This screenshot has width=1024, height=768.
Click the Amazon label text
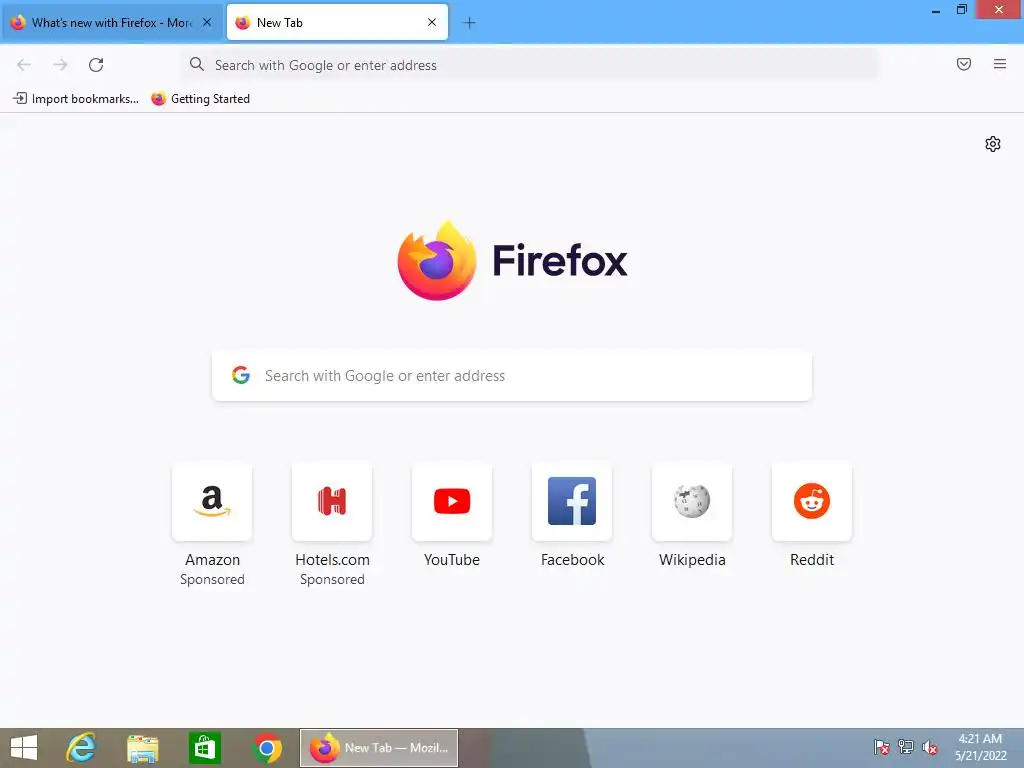[212, 560]
